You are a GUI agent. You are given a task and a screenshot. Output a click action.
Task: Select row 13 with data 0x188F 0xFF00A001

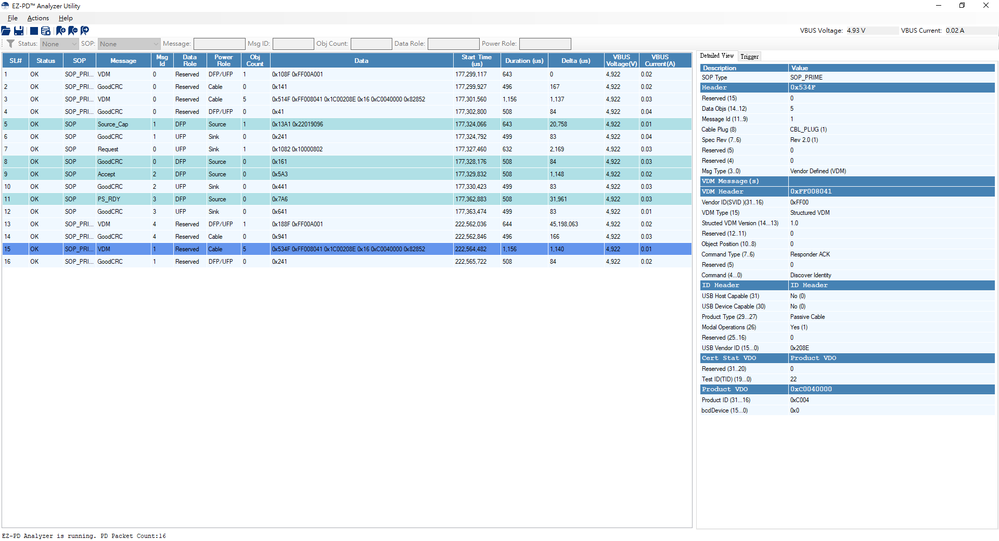coord(347,224)
